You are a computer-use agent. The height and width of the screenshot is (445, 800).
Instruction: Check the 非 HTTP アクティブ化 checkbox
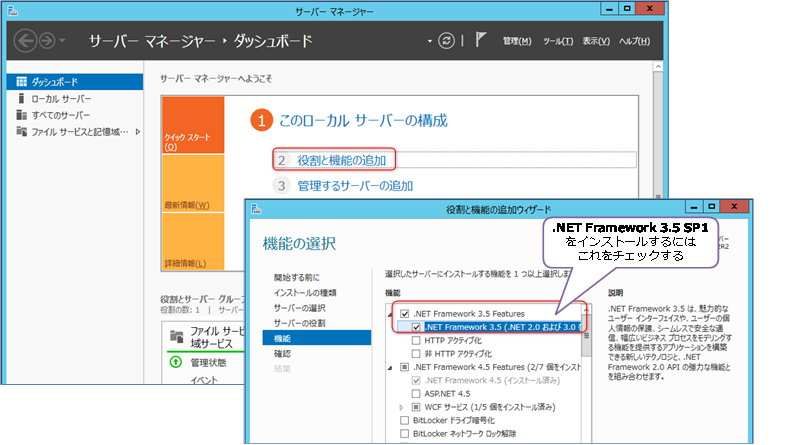coord(416,354)
